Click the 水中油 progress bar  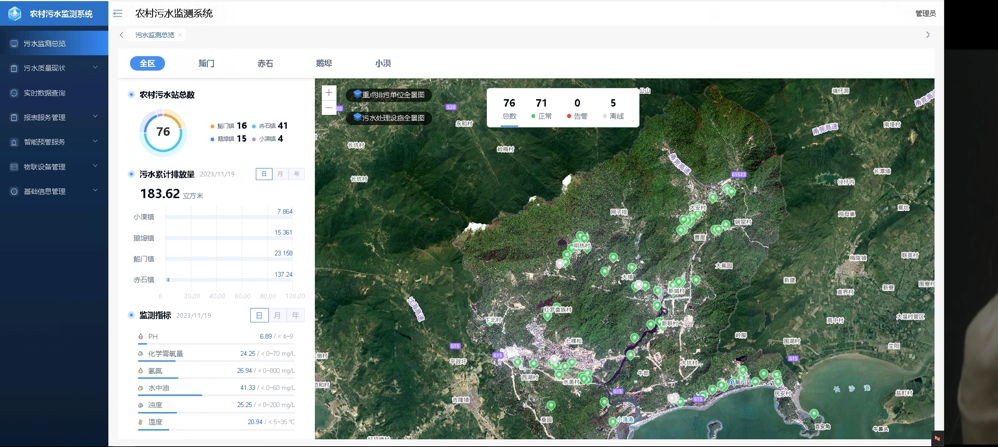pos(216,395)
